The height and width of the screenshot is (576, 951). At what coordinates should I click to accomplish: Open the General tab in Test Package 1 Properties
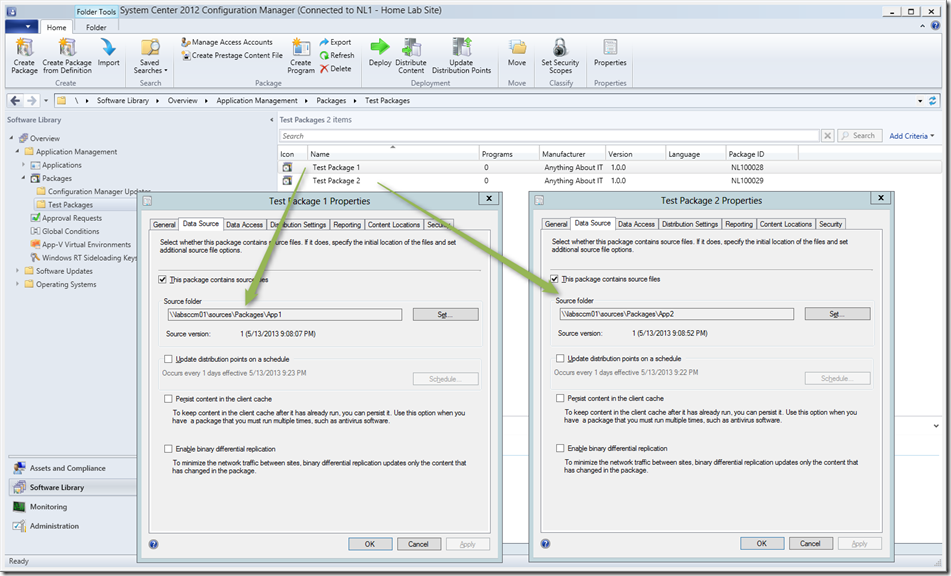click(x=164, y=224)
